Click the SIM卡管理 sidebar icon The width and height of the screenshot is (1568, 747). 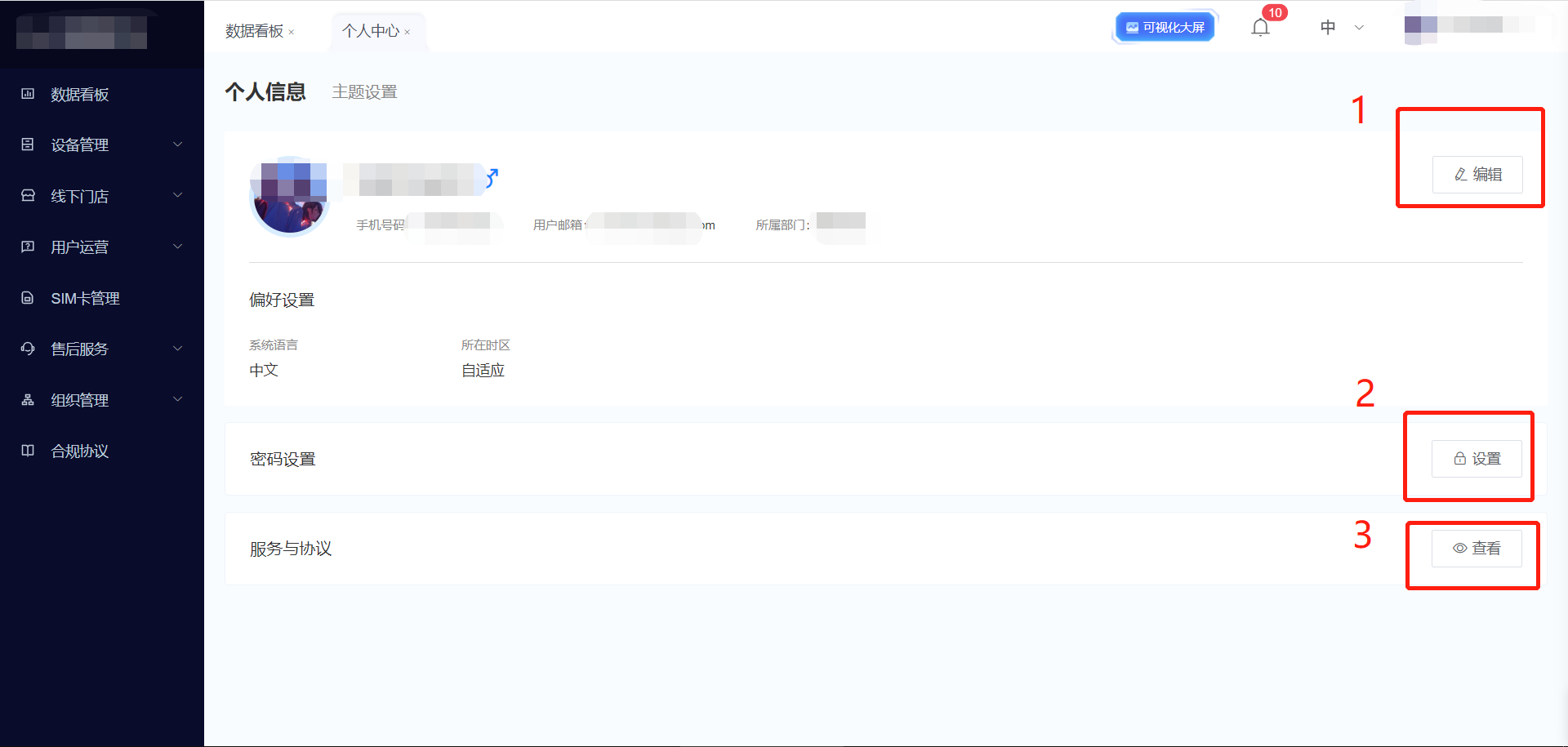click(x=28, y=298)
